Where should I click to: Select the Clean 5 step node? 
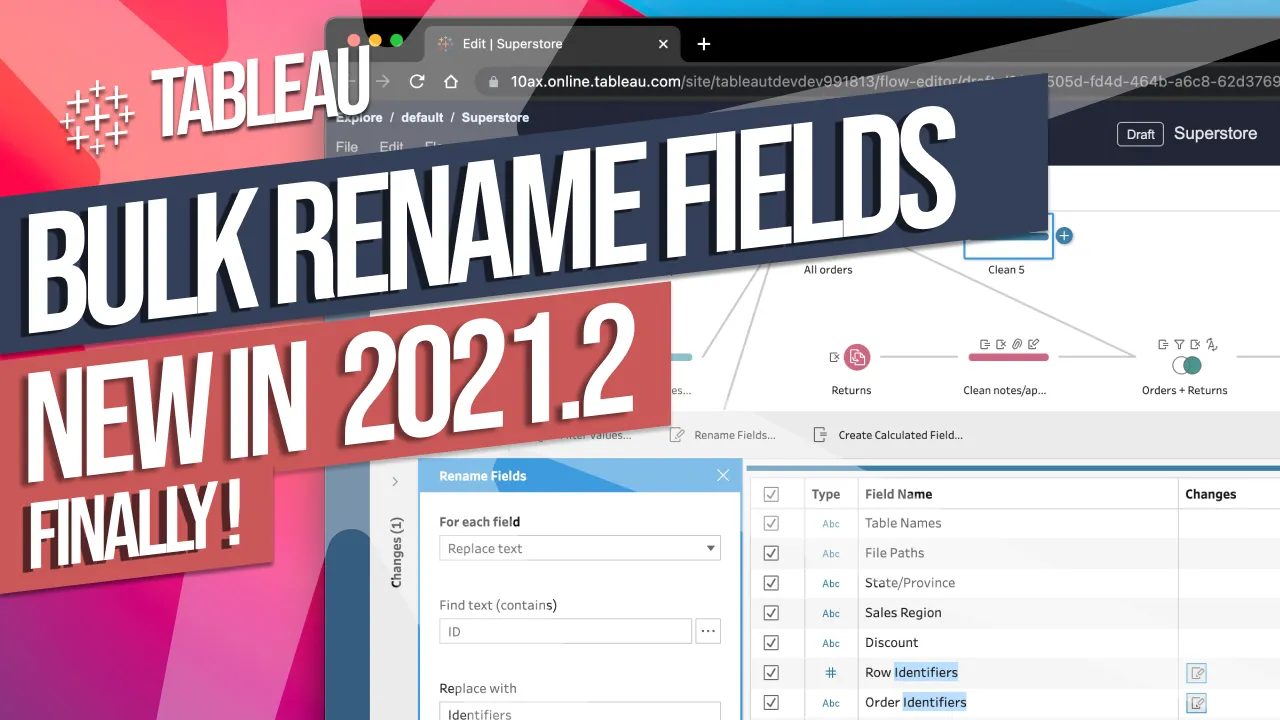coord(1008,236)
